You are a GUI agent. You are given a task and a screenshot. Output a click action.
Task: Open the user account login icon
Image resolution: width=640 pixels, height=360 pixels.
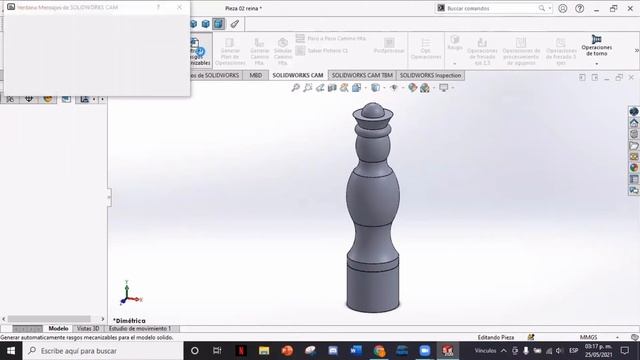point(562,8)
